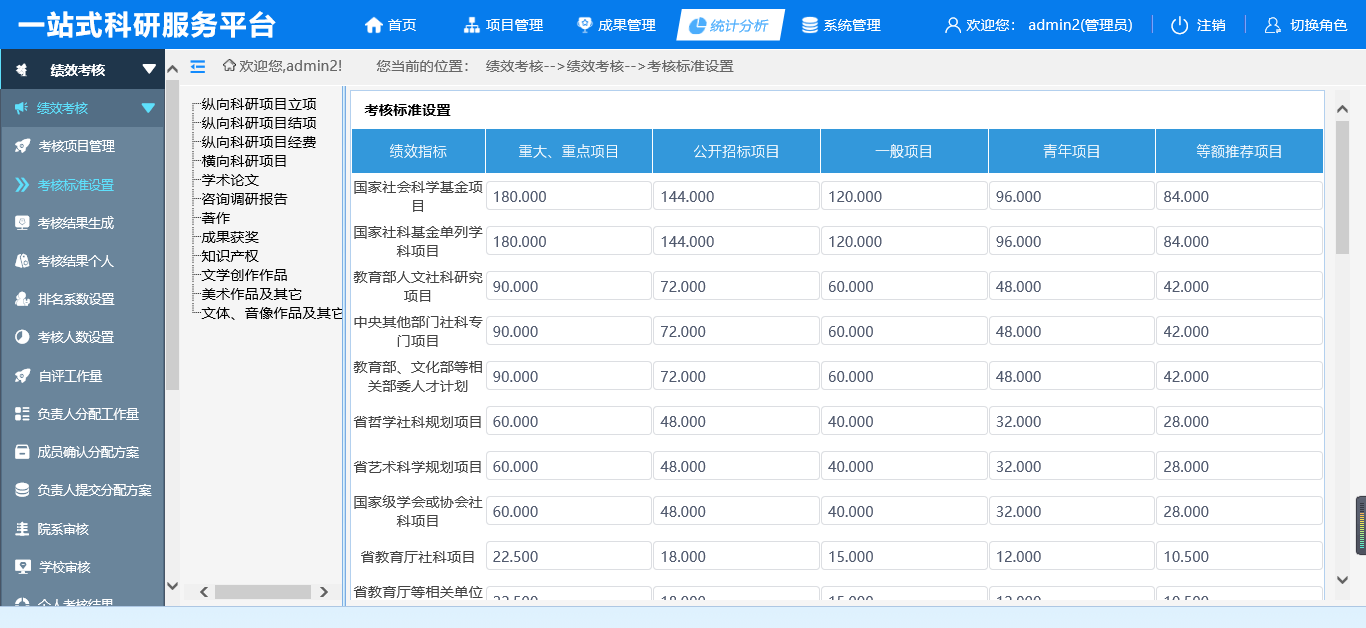Screen dimensions: 1366x628
Task: Select tree node 文学创作作品
Action: click(x=244, y=275)
